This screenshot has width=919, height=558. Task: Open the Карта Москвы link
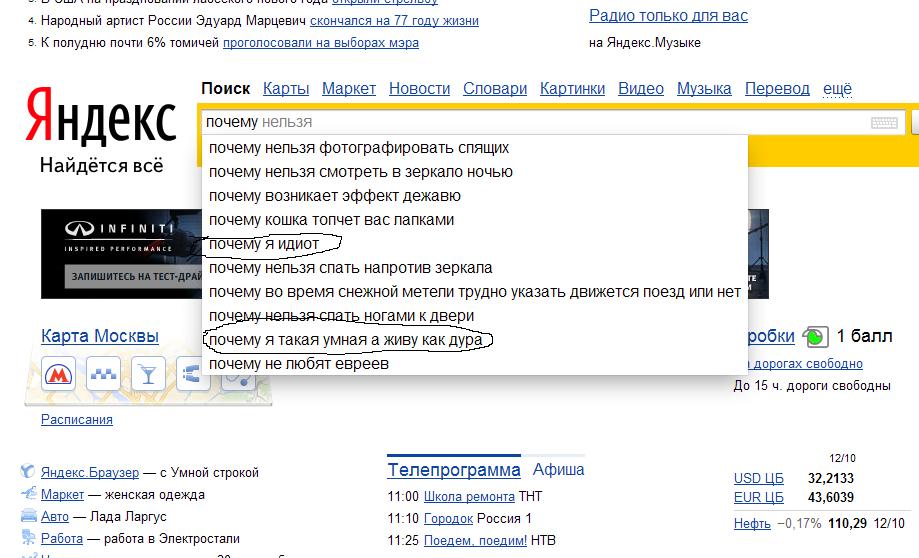[x=100, y=336]
